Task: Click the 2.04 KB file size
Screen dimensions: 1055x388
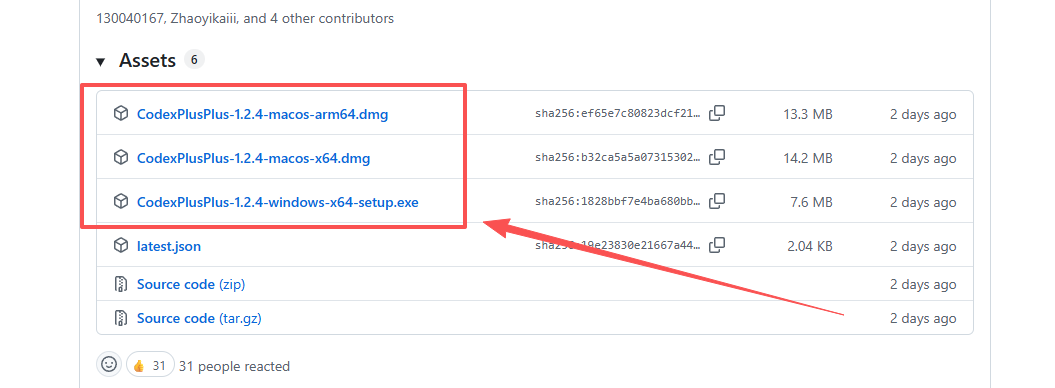Action: pos(809,247)
